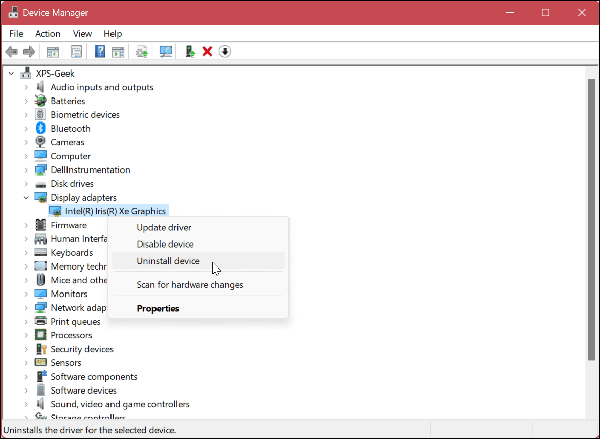Viewport: 600px width, 439px height.
Task: Expand the Network adapters category arrow
Action: [26, 308]
